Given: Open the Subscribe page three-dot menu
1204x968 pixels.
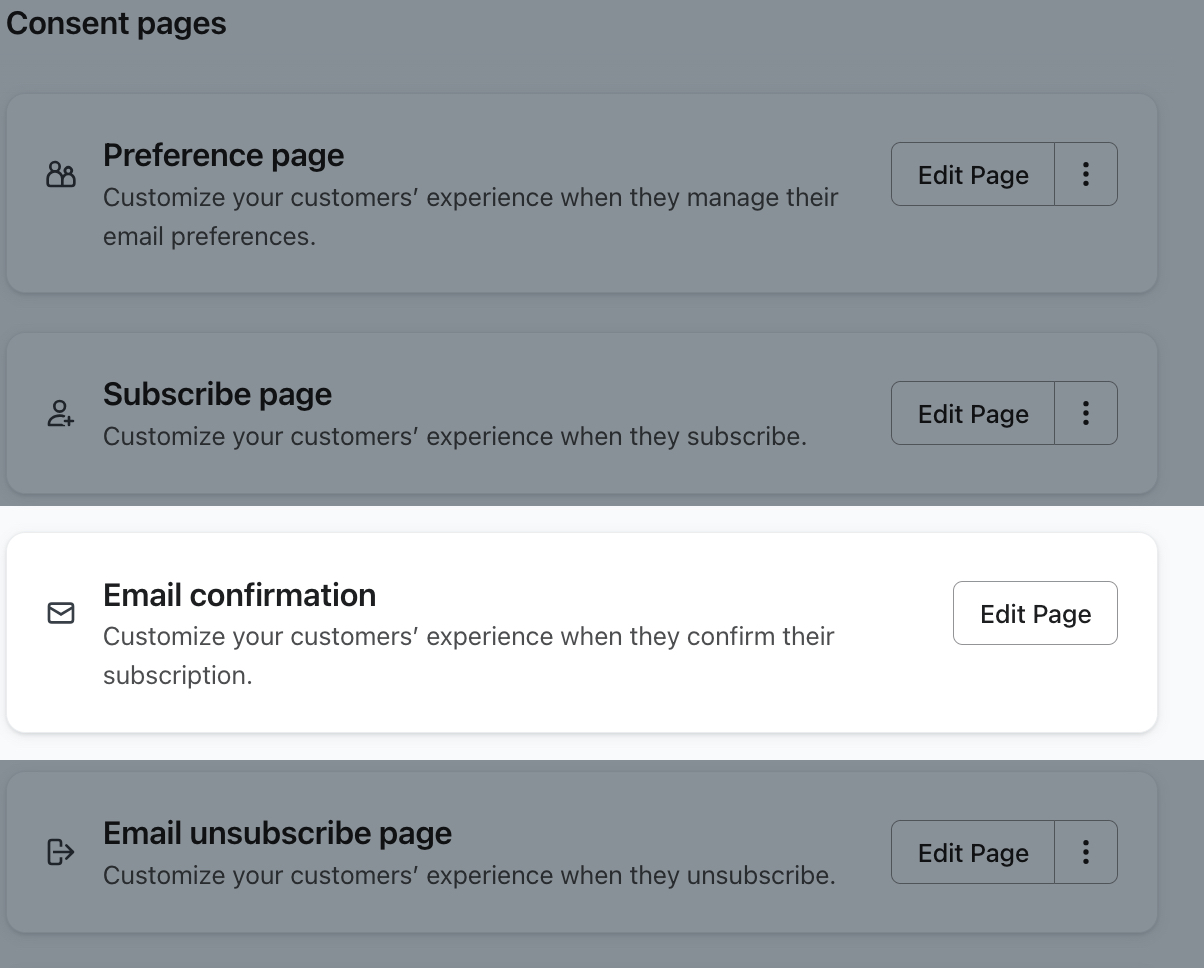Looking at the screenshot, I should [1085, 413].
